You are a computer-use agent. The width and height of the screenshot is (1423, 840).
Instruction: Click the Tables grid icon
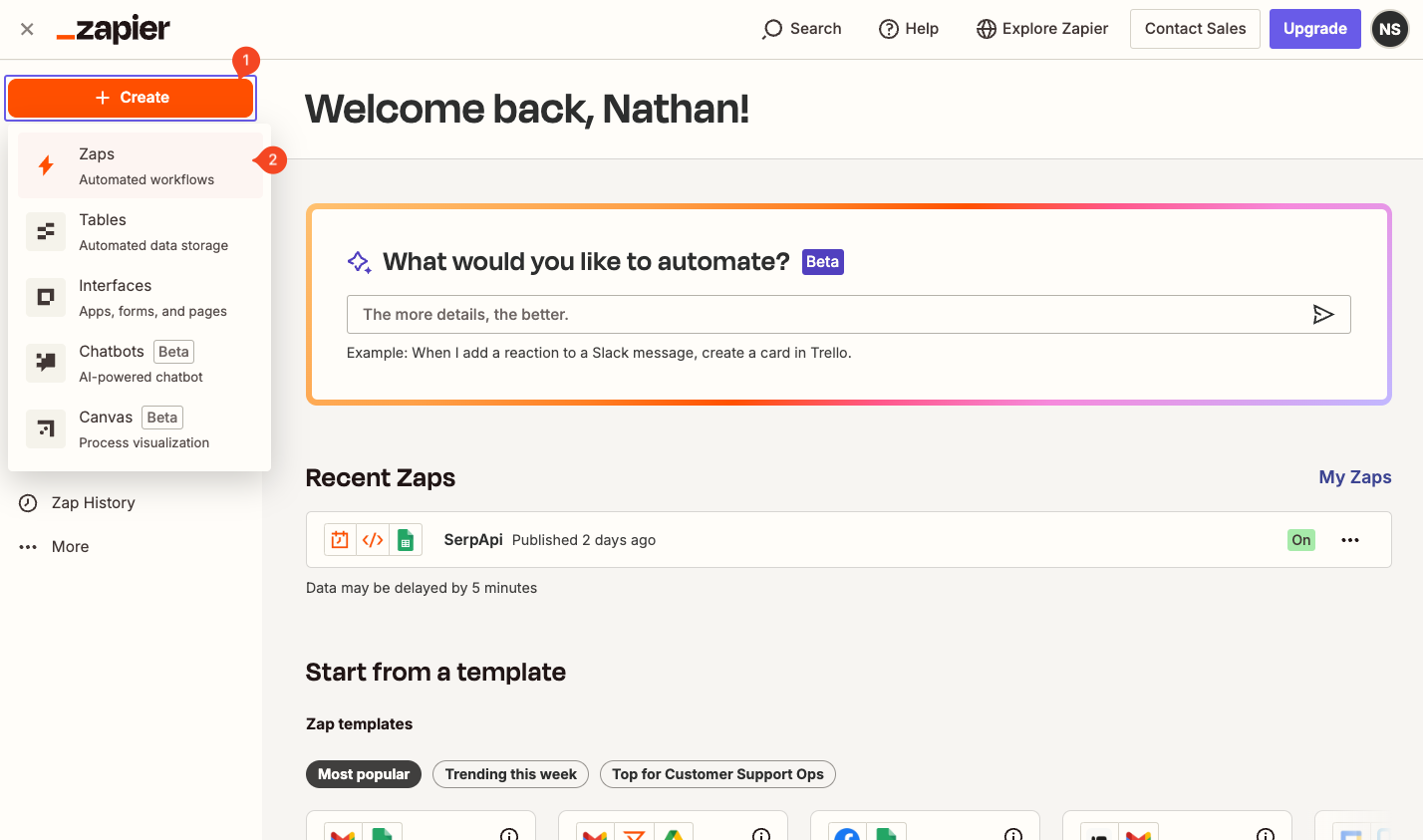[x=46, y=231]
